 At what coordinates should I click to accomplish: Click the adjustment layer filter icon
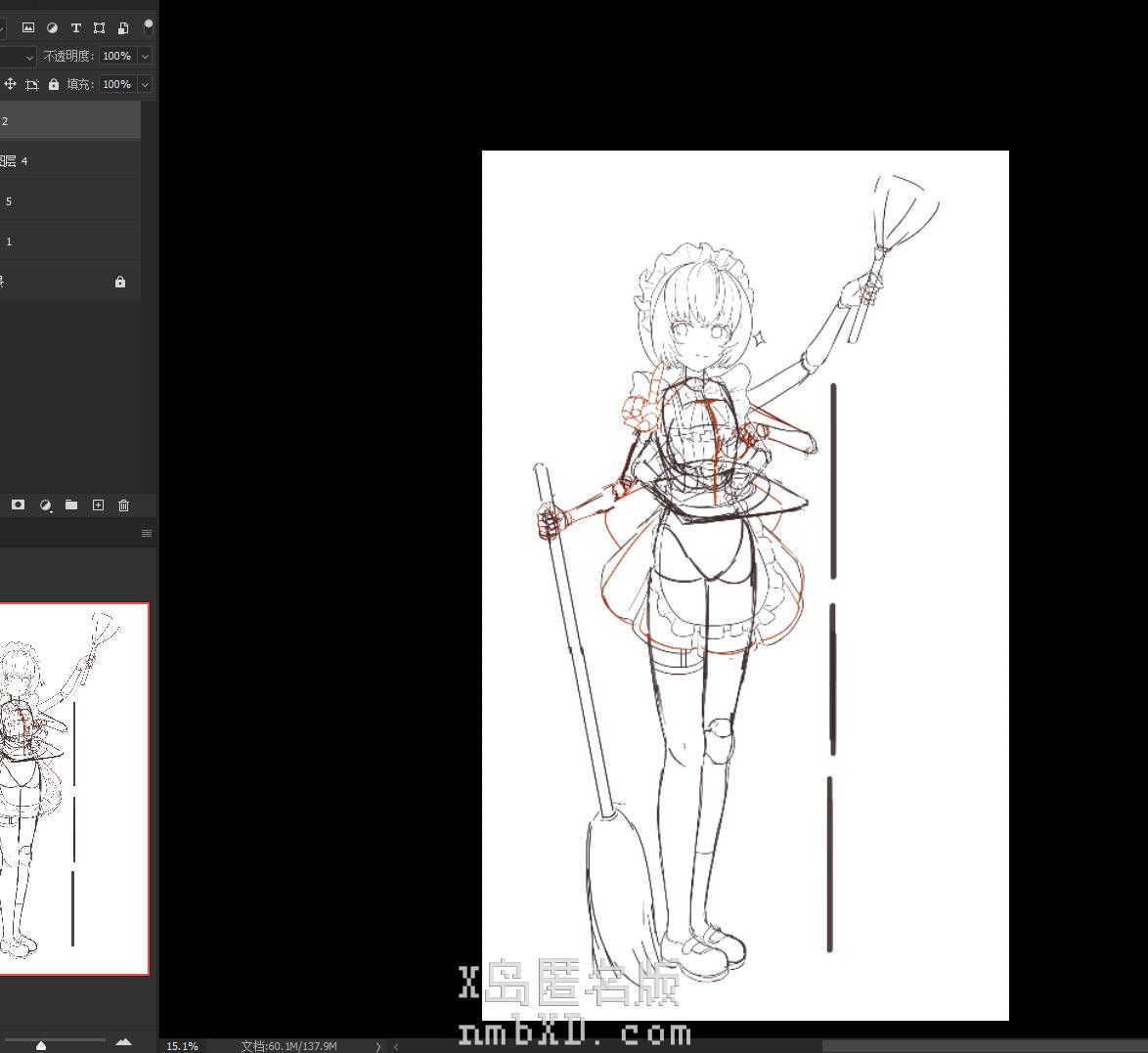click(x=52, y=27)
